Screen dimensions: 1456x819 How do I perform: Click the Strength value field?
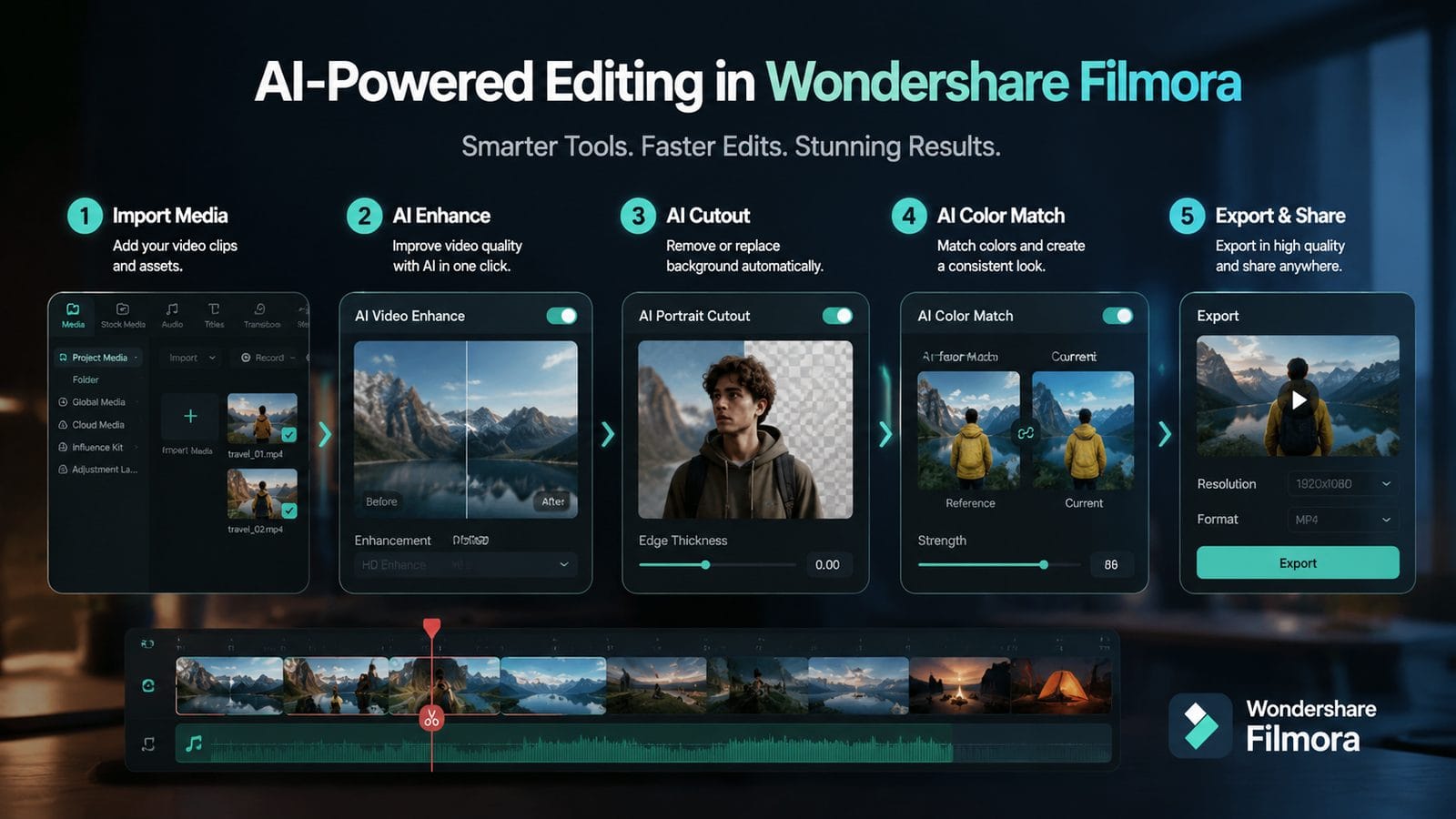coord(1111,565)
